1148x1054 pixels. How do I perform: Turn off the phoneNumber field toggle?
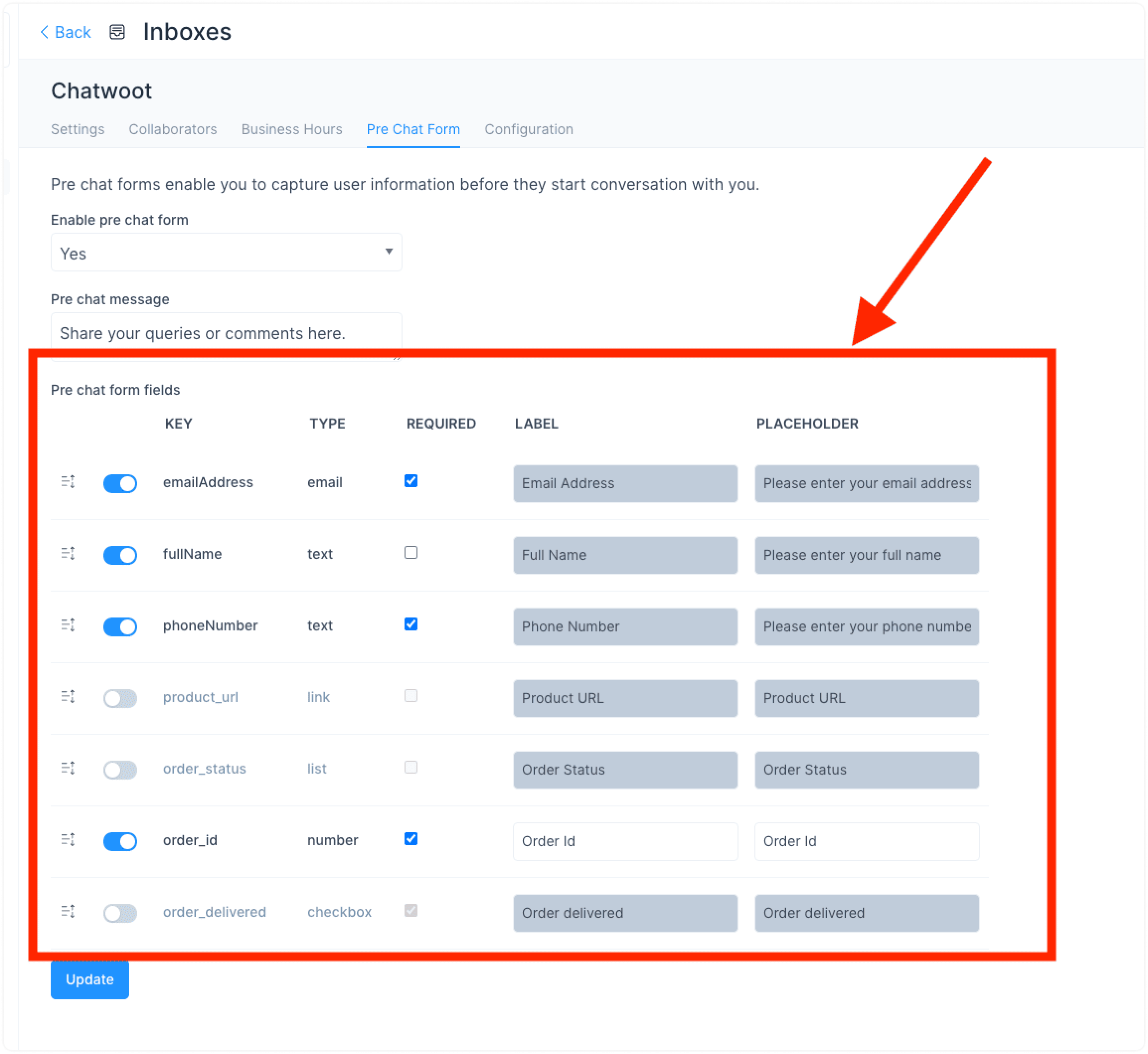pyautogui.click(x=120, y=627)
